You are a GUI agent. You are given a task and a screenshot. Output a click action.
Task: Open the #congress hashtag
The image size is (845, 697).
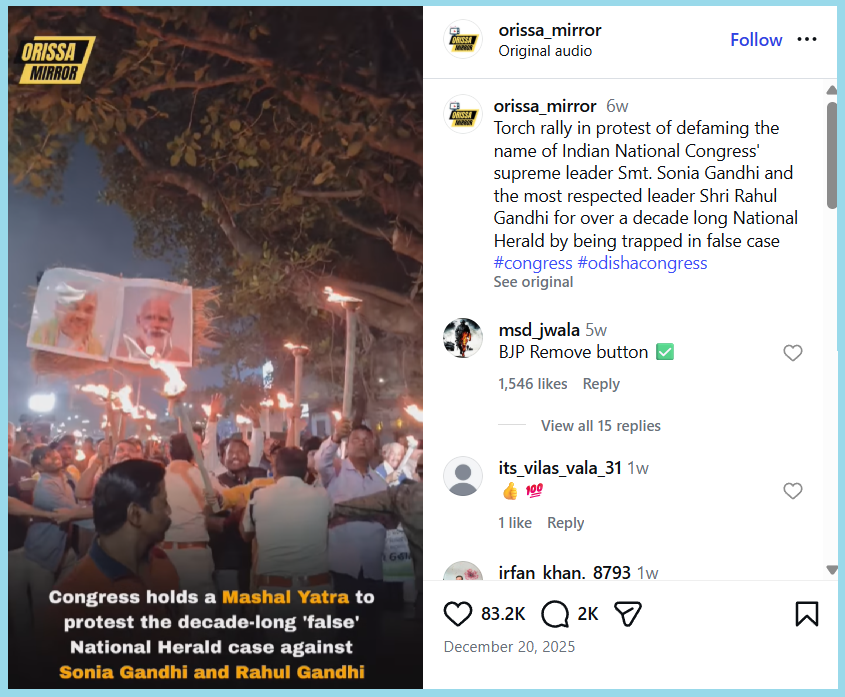coord(533,263)
